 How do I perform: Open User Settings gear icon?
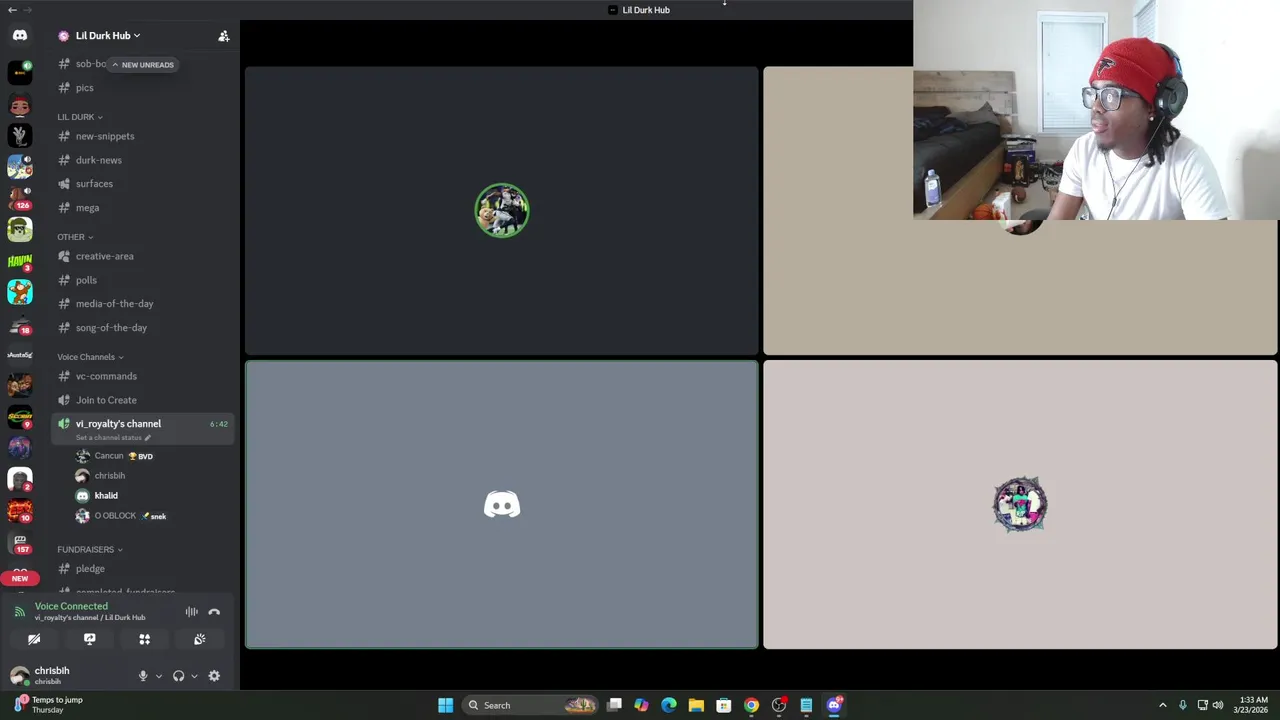[214, 676]
